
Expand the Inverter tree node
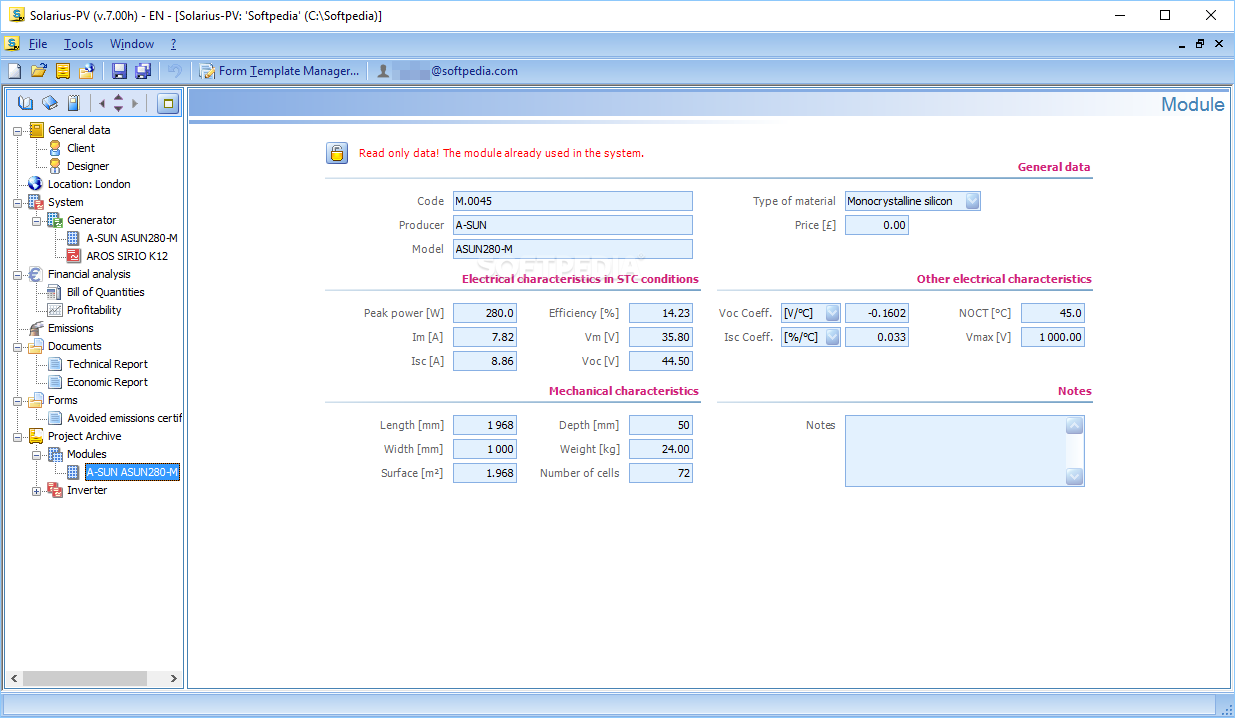pos(37,490)
